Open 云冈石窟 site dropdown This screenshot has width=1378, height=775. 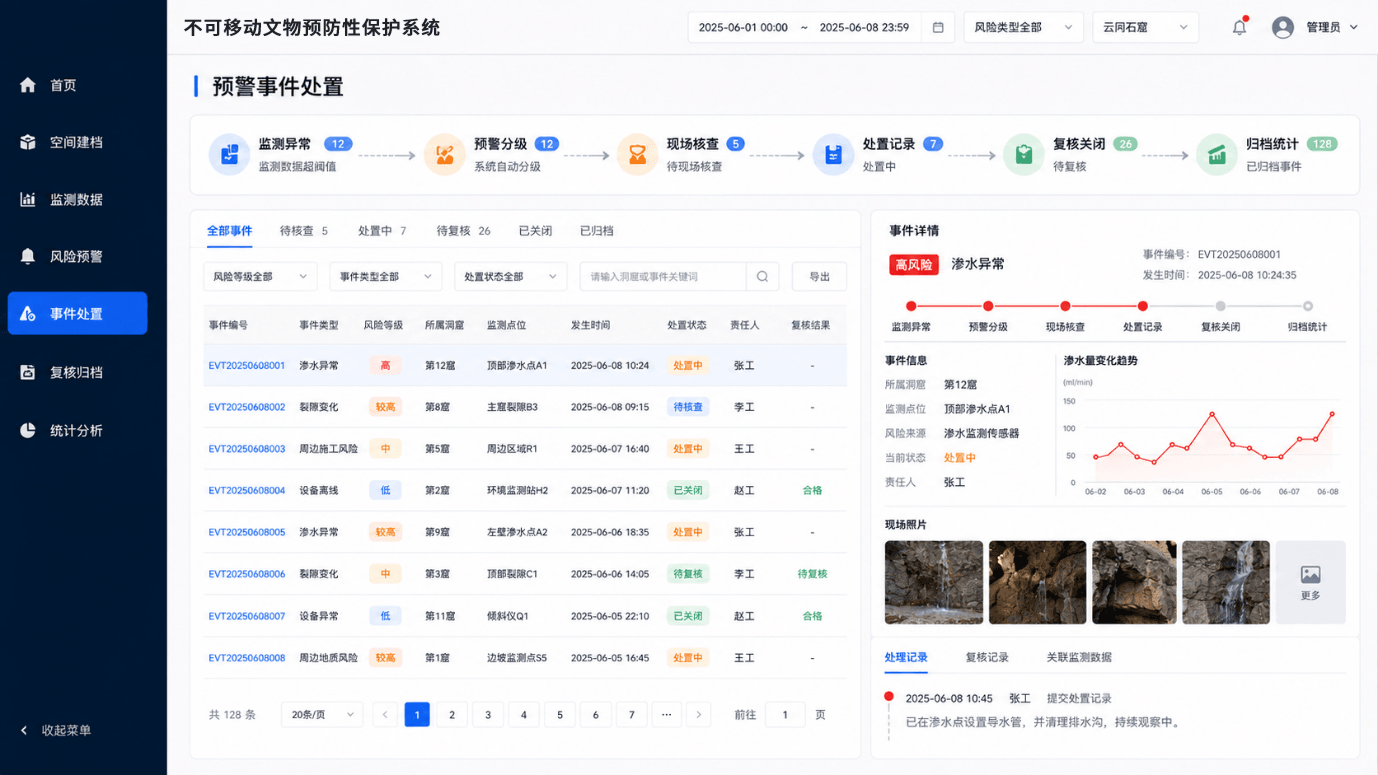pyautogui.click(x=1145, y=27)
